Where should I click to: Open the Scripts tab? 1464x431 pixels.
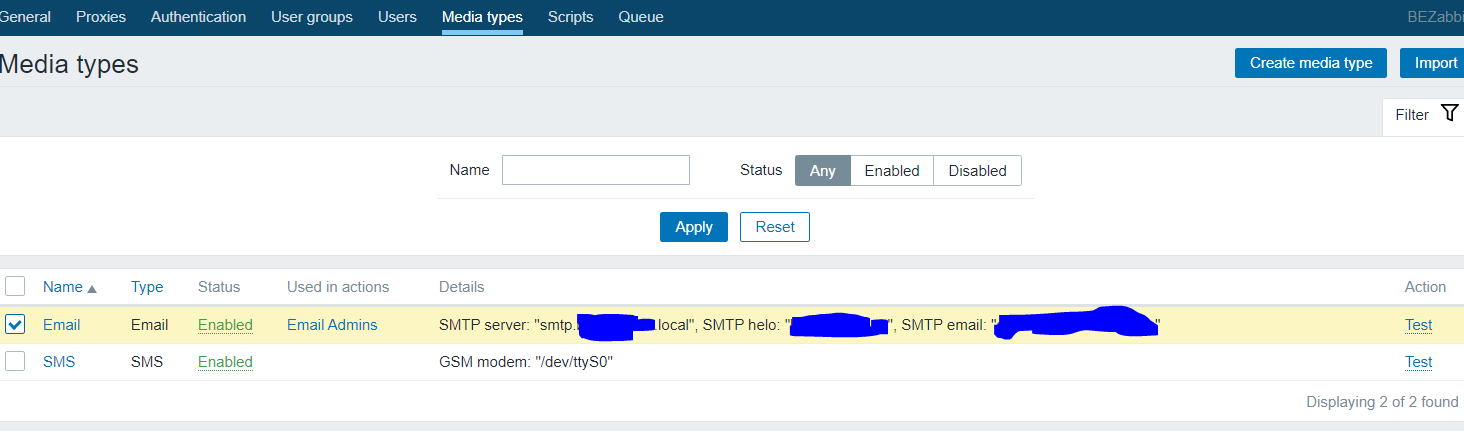pos(570,17)
